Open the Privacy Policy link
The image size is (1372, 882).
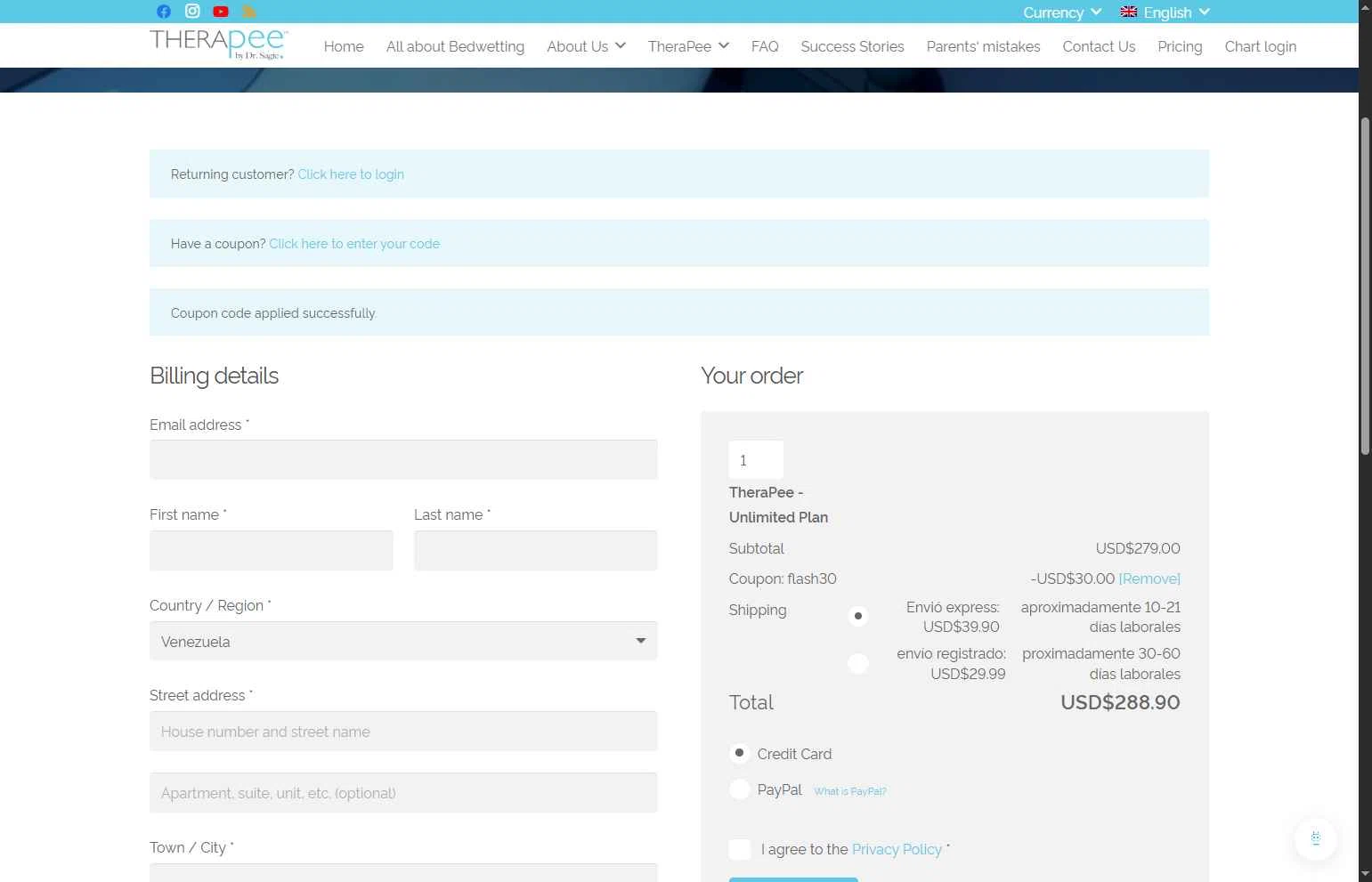click(897, 849)
